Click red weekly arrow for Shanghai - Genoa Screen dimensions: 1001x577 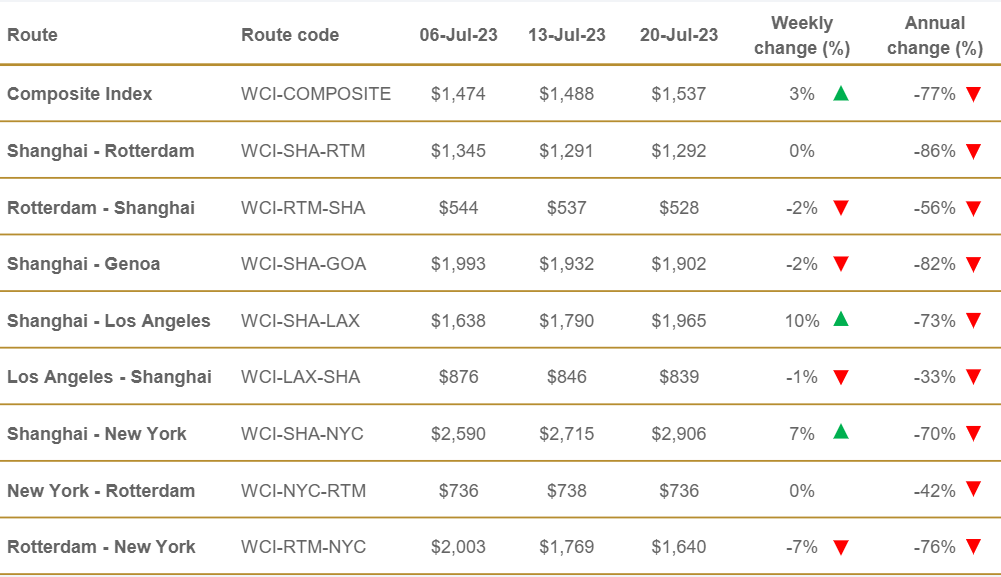[841, 264]
